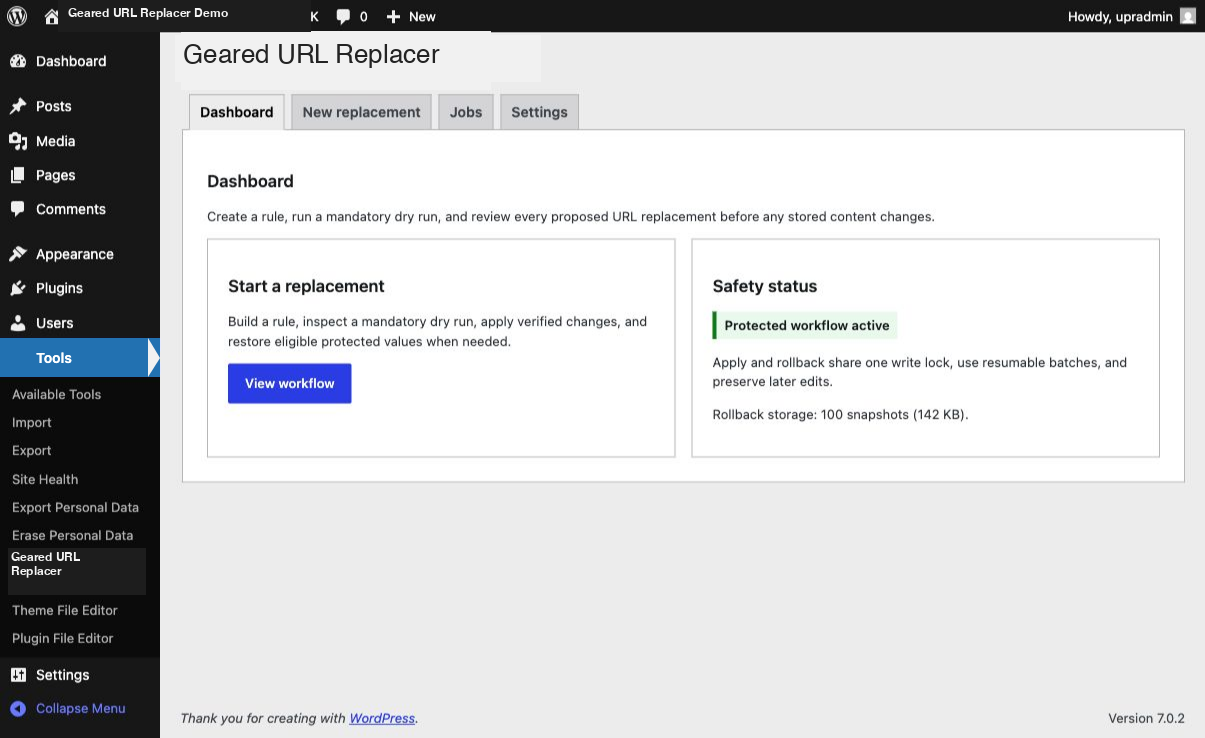Click the Dashboard gauge icon in sidebar
Screen dimensions: 1205x738
[x=18, y=61]
